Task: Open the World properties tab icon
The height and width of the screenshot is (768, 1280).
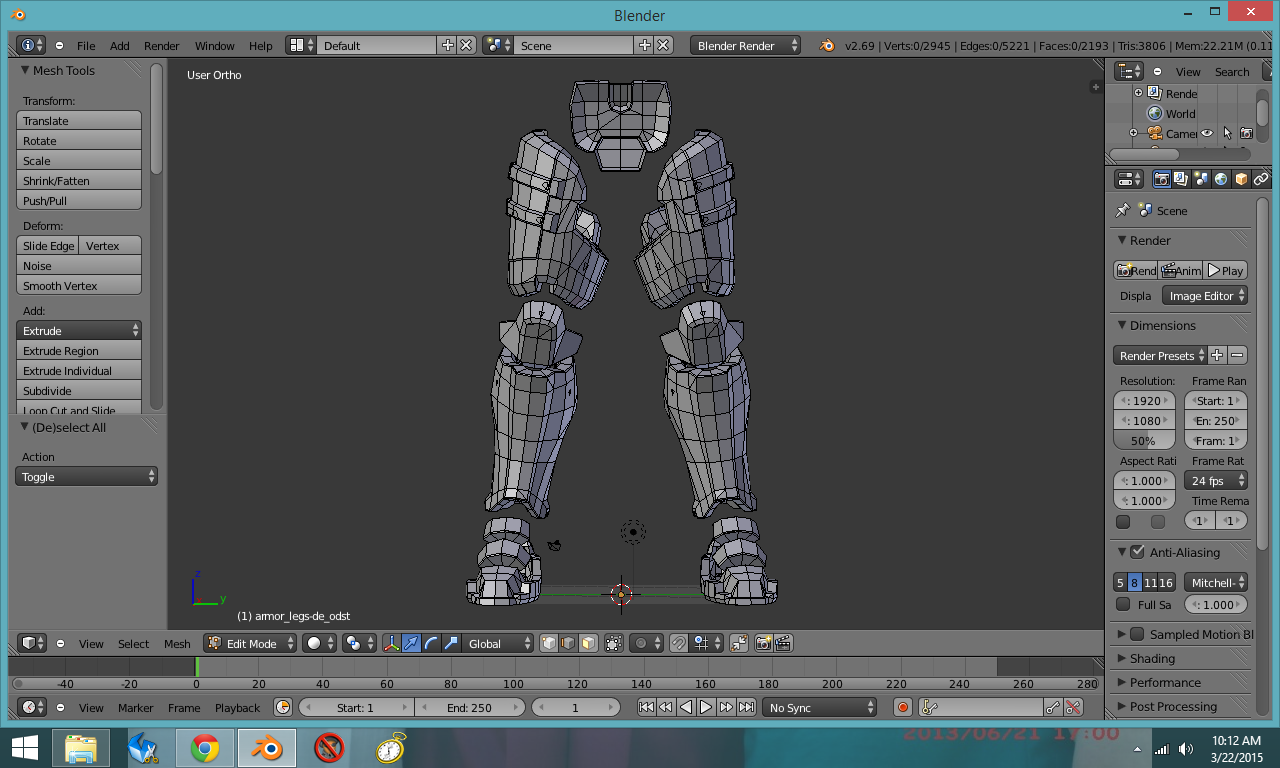Action: coord(1221,180)
